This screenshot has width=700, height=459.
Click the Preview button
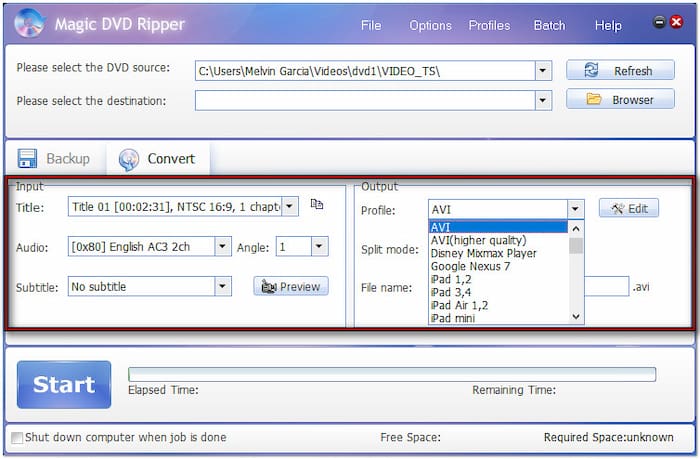pos(291,286)
